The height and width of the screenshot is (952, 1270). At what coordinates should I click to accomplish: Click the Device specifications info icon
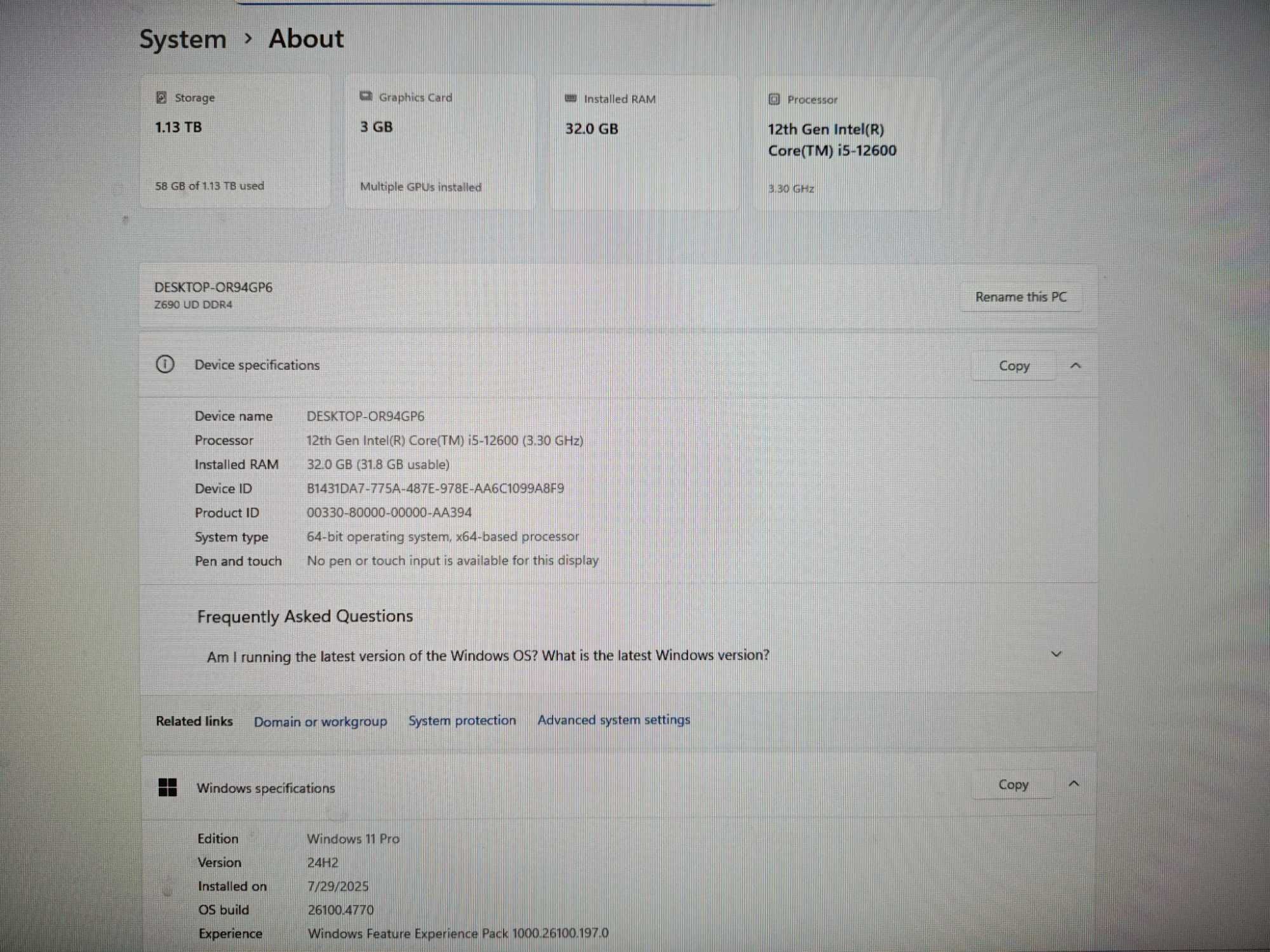coord(165,364)
